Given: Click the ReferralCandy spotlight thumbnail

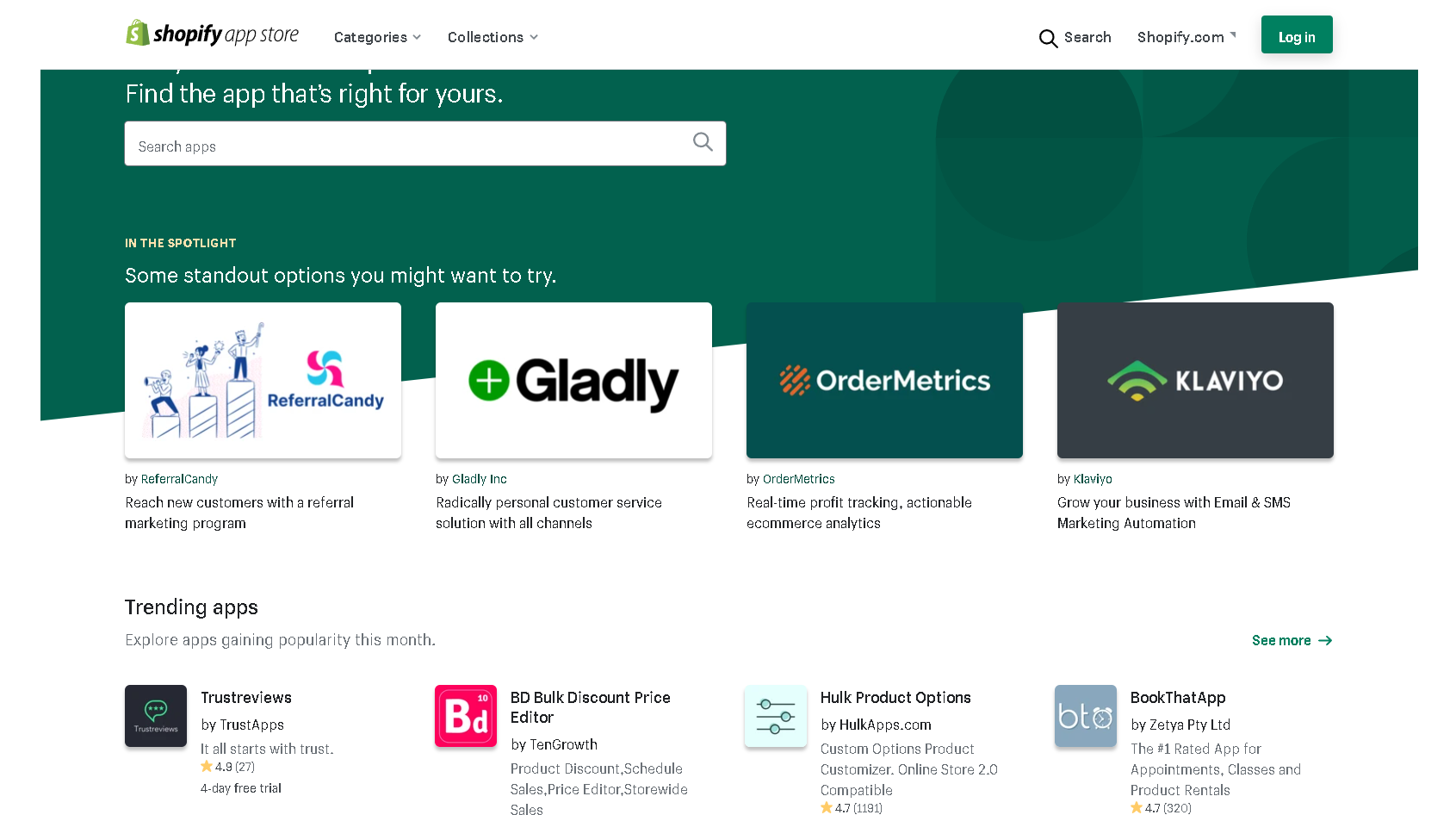Looking at the screenshot, I should (x=263, y=380).
